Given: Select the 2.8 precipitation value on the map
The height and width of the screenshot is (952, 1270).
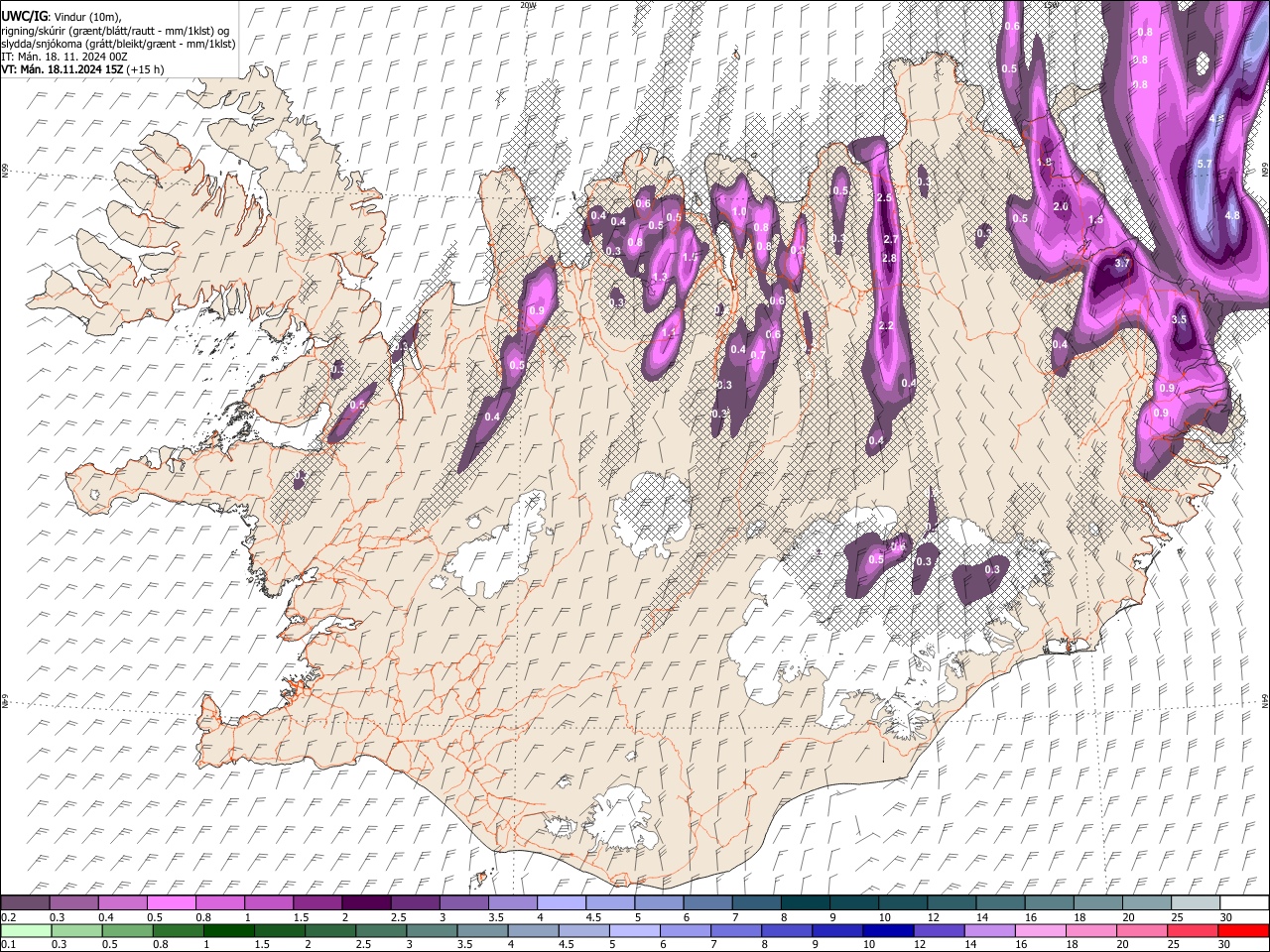Looking at the screenshot, I should [x=889, y=259].
